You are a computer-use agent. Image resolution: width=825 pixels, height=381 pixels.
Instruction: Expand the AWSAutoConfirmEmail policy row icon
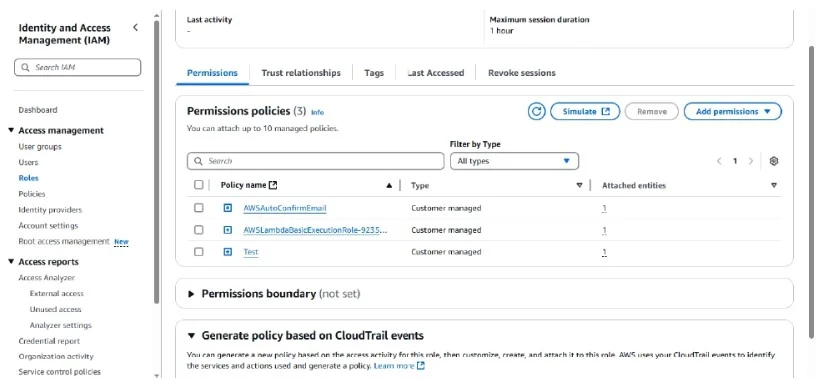[227, 208]
